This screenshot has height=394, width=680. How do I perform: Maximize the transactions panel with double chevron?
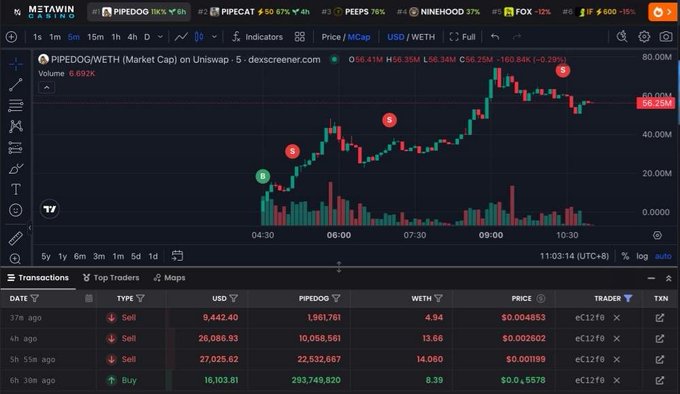coord(669,278)
